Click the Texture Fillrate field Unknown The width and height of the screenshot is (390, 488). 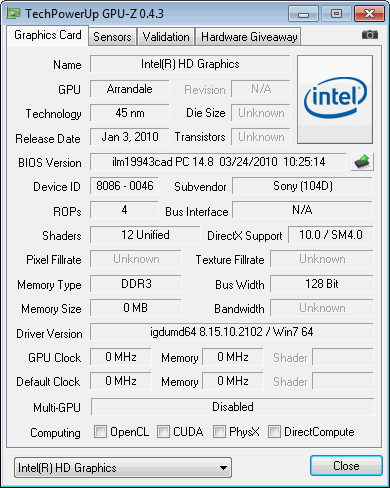[x=322, y=259]
